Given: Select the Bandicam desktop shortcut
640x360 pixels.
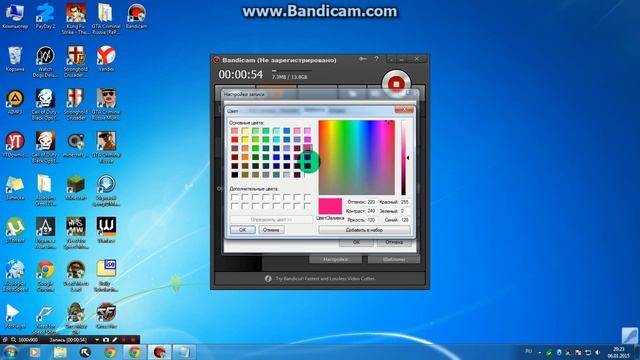Looking at the screenshot, I should pos(136,16).
